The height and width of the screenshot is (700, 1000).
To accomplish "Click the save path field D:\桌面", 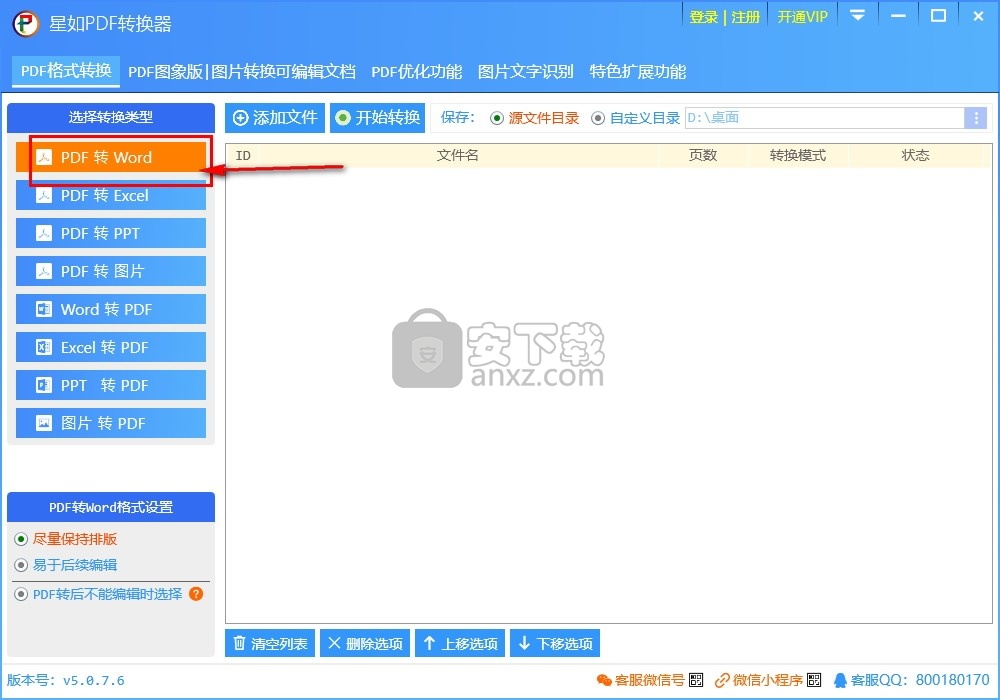I will click(x=824, y=118).
